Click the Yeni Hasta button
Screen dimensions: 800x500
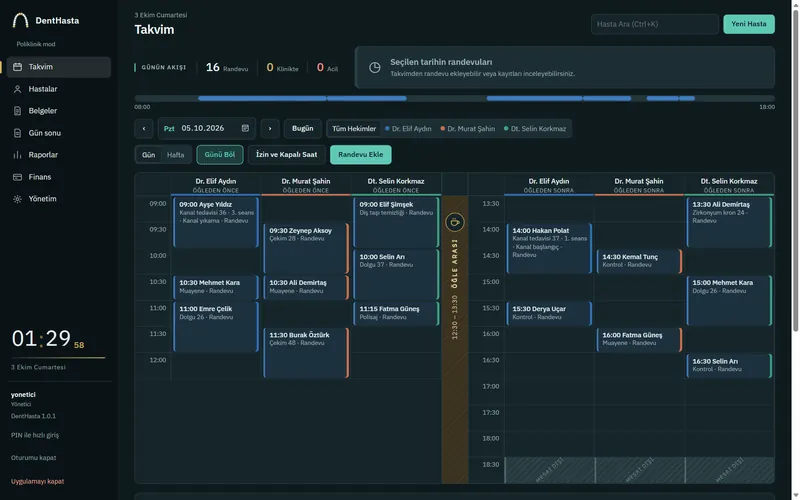(x=748, y=24)
